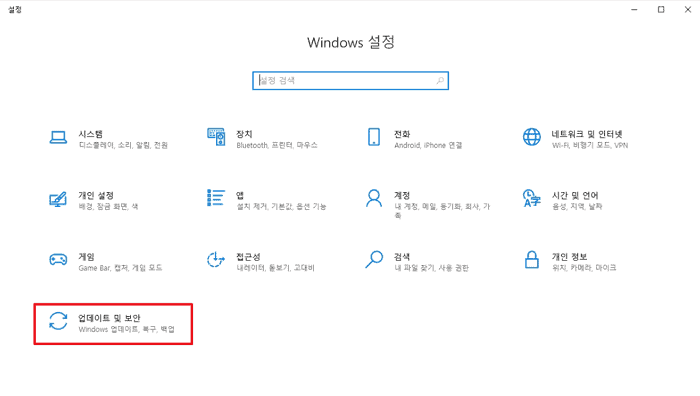This screenshot has height=396, width=700.
Task: Open the 계정 (Accounts) person icon
Action: click(x=374, y=198)
